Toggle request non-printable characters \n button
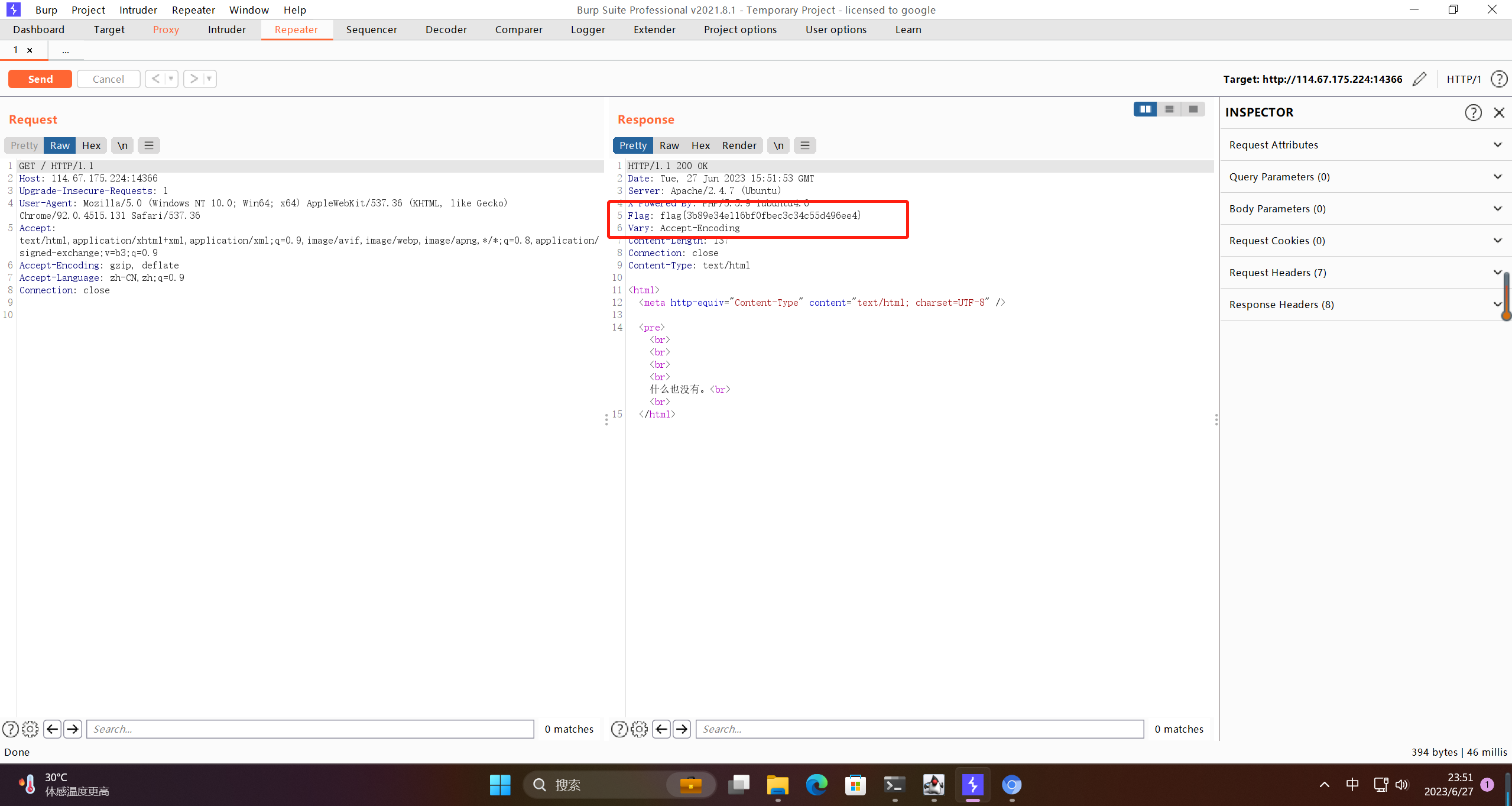 [x=122, y=145]
